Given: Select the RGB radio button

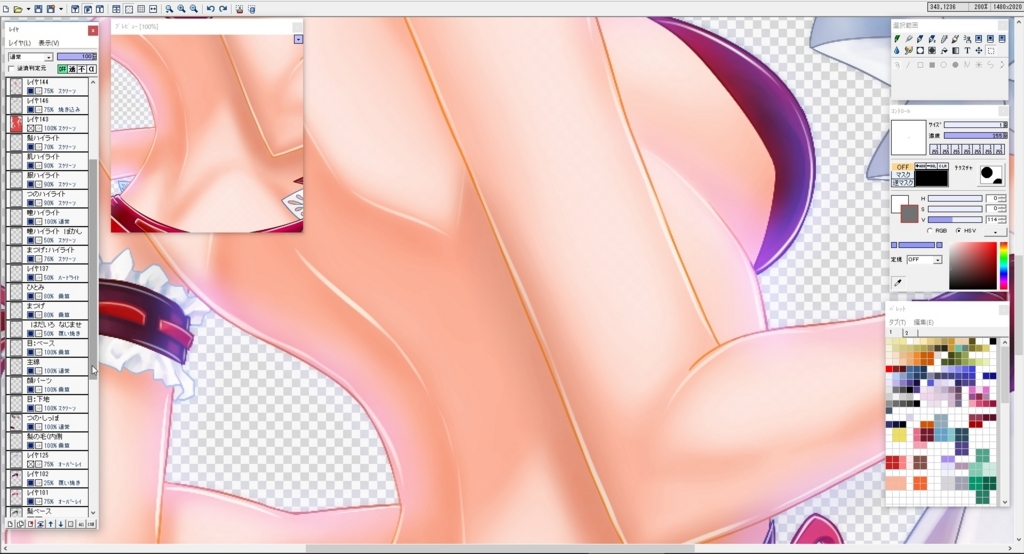Looking at the screenshot, I should point(929,231).
